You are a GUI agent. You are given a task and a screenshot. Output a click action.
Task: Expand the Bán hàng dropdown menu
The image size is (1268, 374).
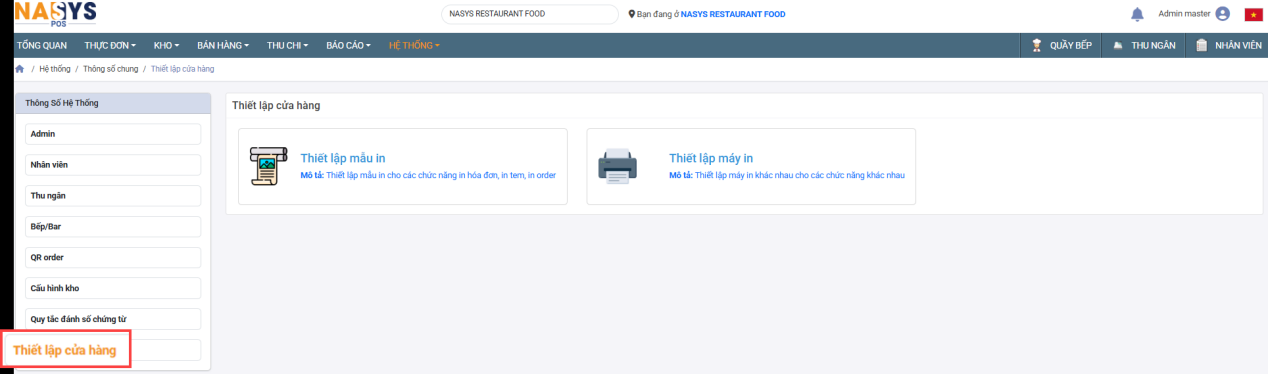coord(223,46)
